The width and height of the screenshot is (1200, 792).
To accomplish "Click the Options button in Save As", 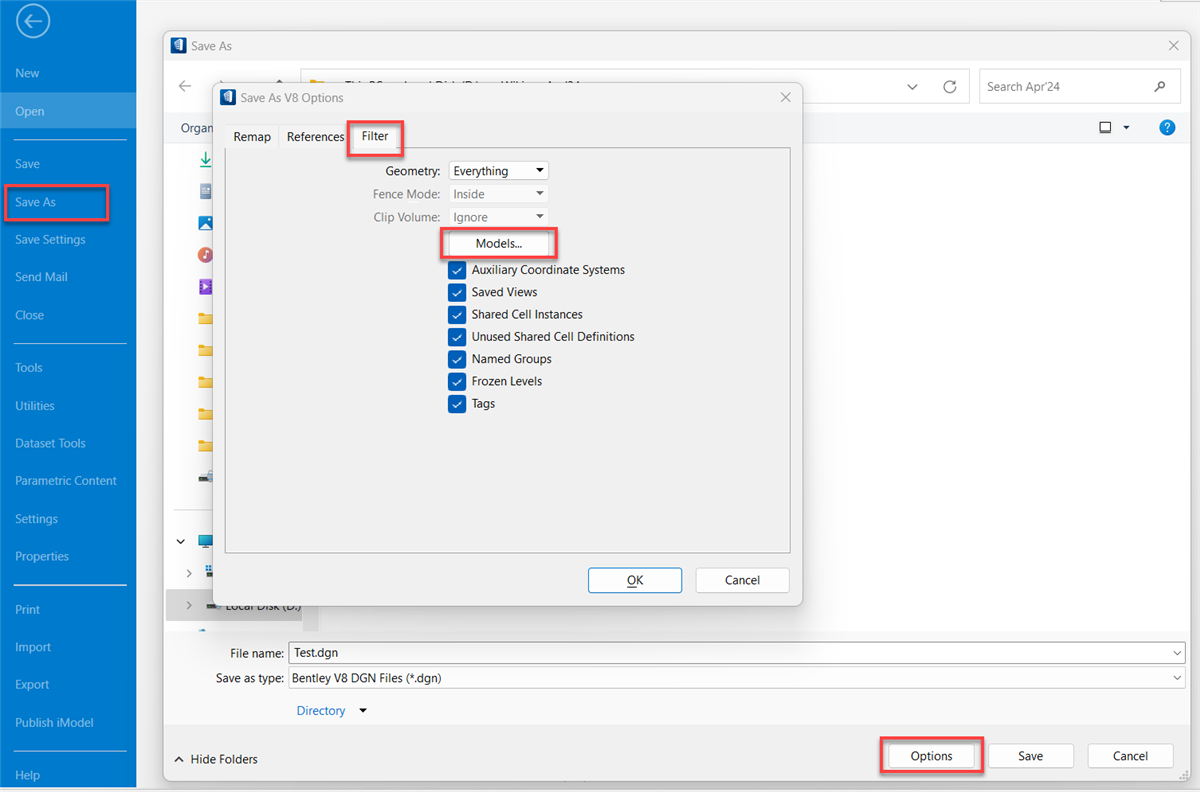I will pos(931,756).
